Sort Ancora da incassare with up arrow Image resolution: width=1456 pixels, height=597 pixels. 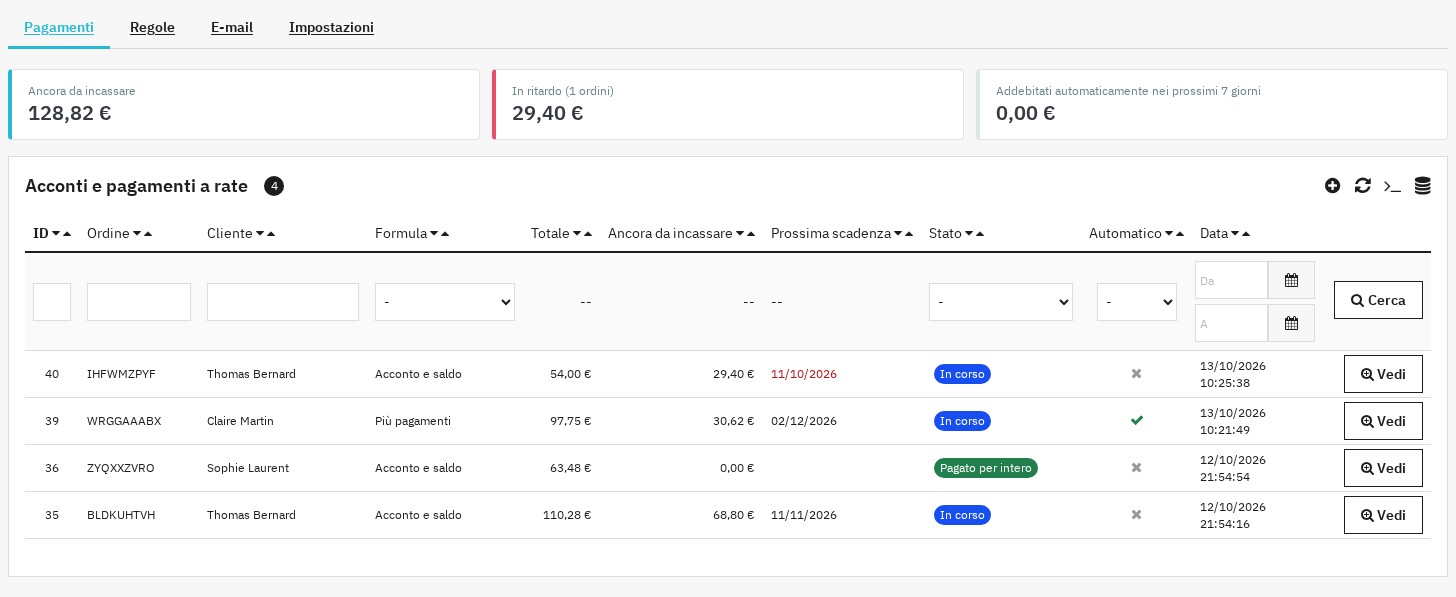751,234
